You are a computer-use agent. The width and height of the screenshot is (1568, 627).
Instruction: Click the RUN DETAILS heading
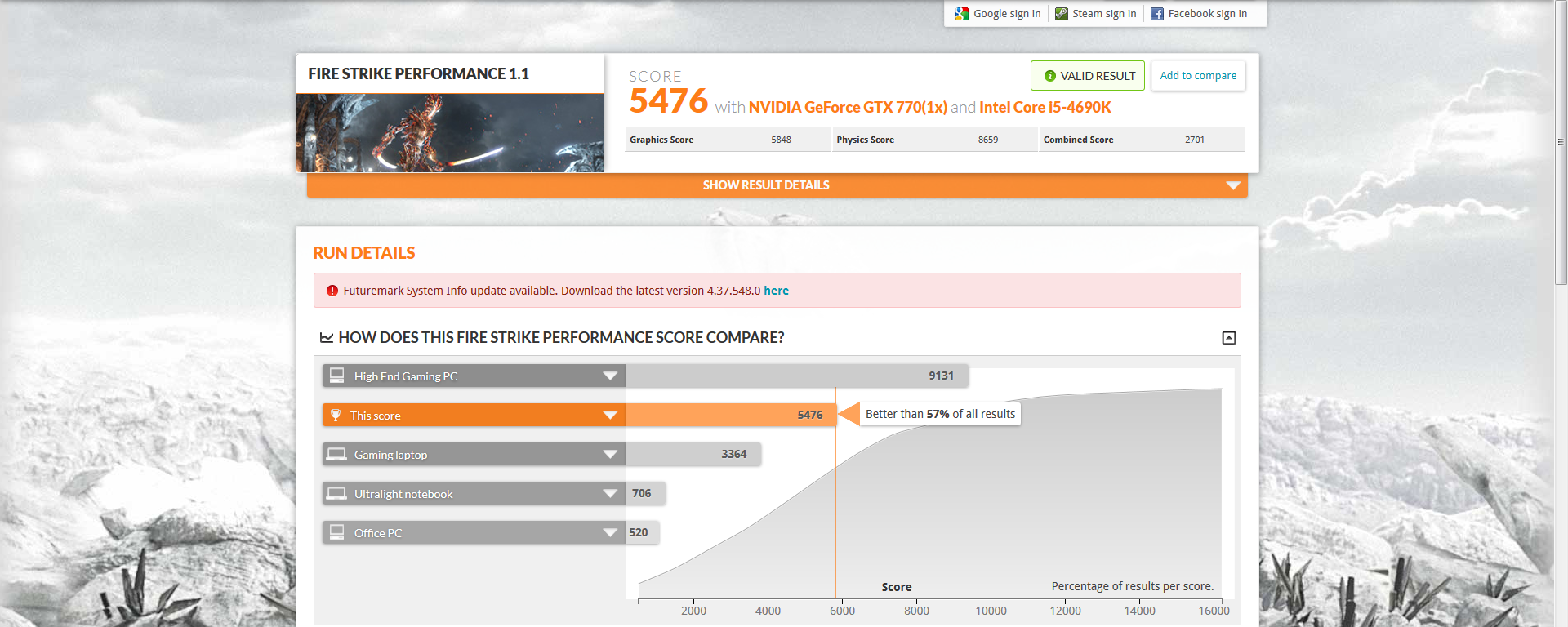(364, 253)
